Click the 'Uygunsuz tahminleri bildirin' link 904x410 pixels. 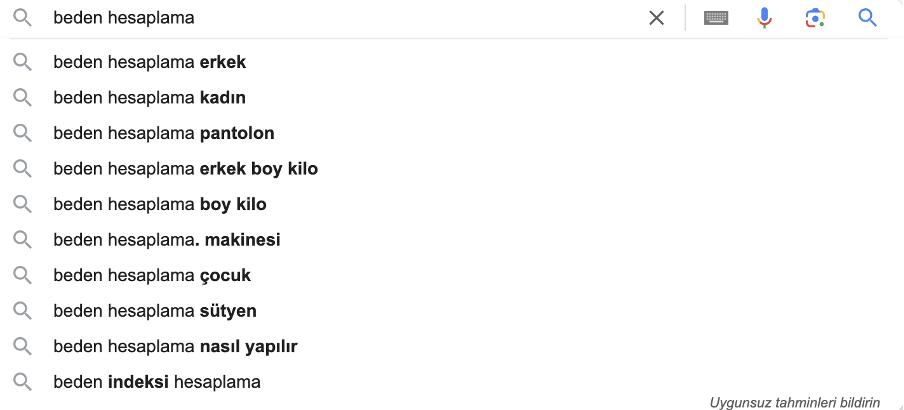[x=795, y=402]
